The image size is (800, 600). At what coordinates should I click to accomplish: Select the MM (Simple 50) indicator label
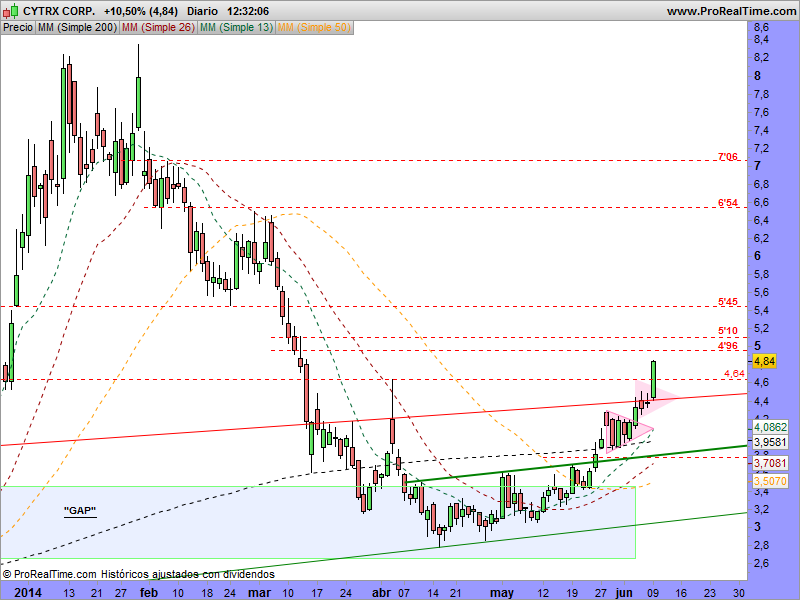pos(314,28)
